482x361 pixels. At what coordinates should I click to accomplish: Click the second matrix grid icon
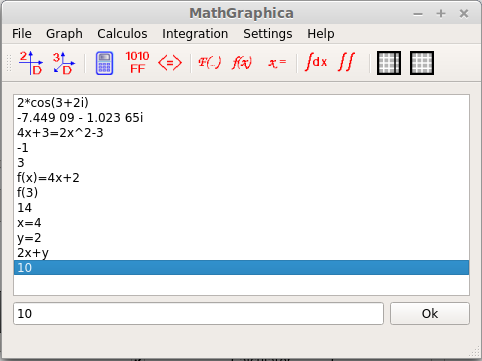pos(422,63)
